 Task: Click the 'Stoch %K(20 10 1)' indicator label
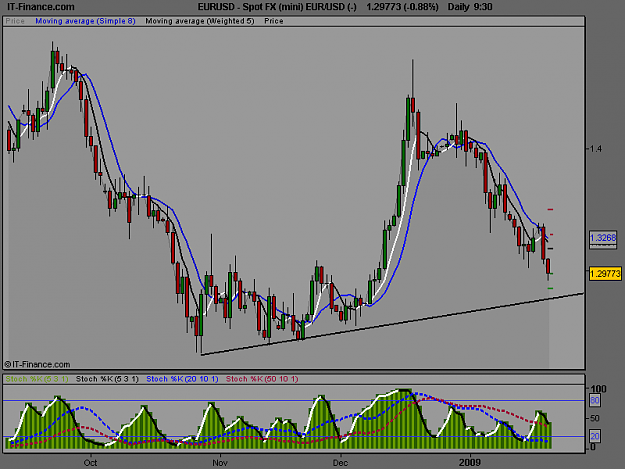182,379
